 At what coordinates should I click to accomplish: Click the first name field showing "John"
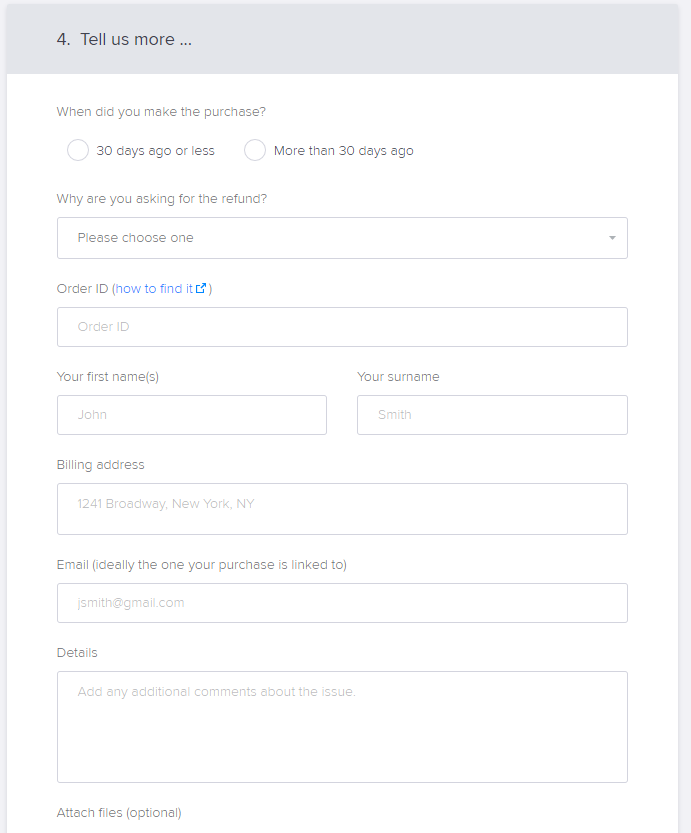pyautogui.click(x=192, y=415)
